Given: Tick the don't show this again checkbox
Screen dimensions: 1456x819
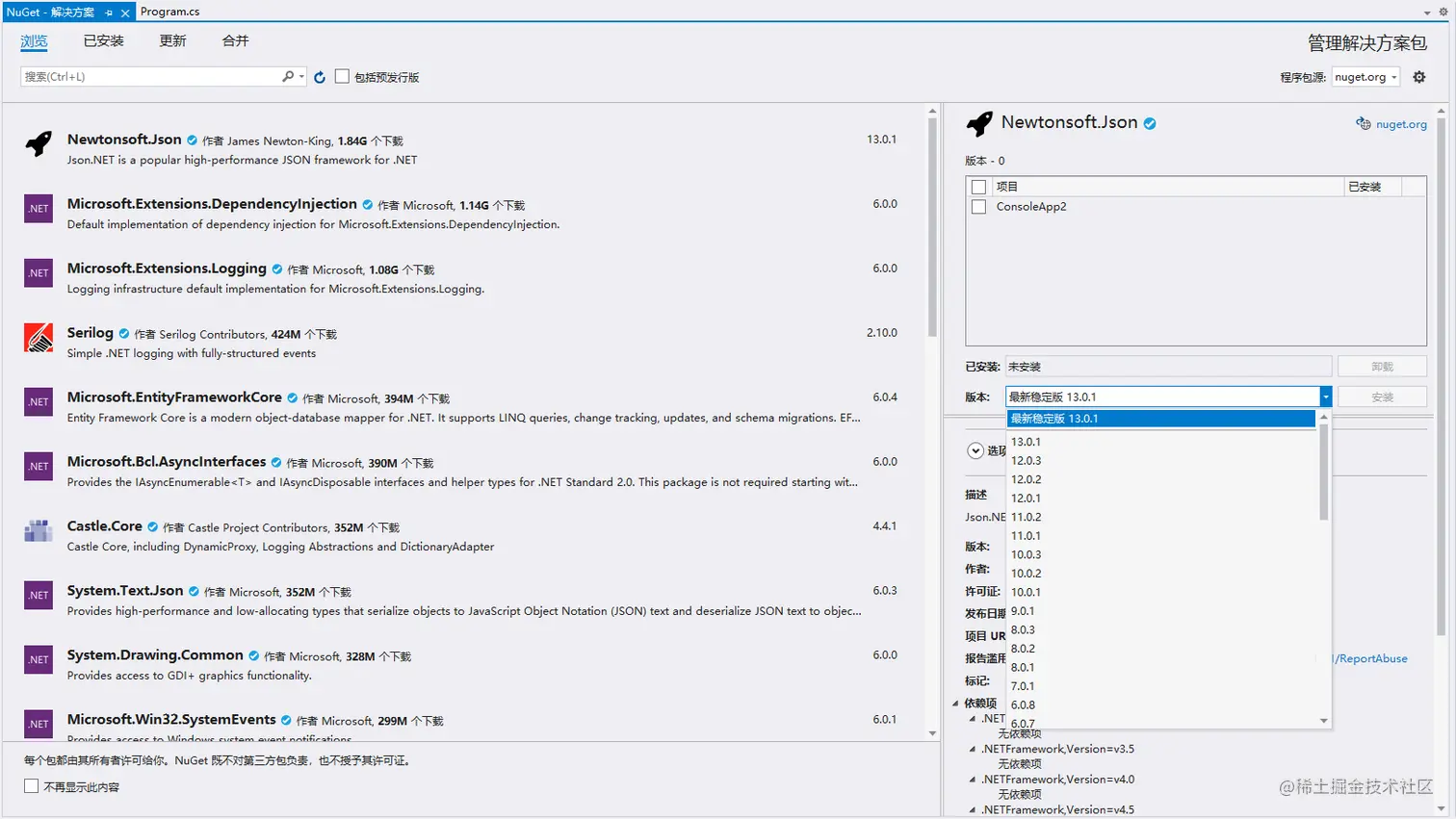Looking at the screenshot, I should pos(32,786).
